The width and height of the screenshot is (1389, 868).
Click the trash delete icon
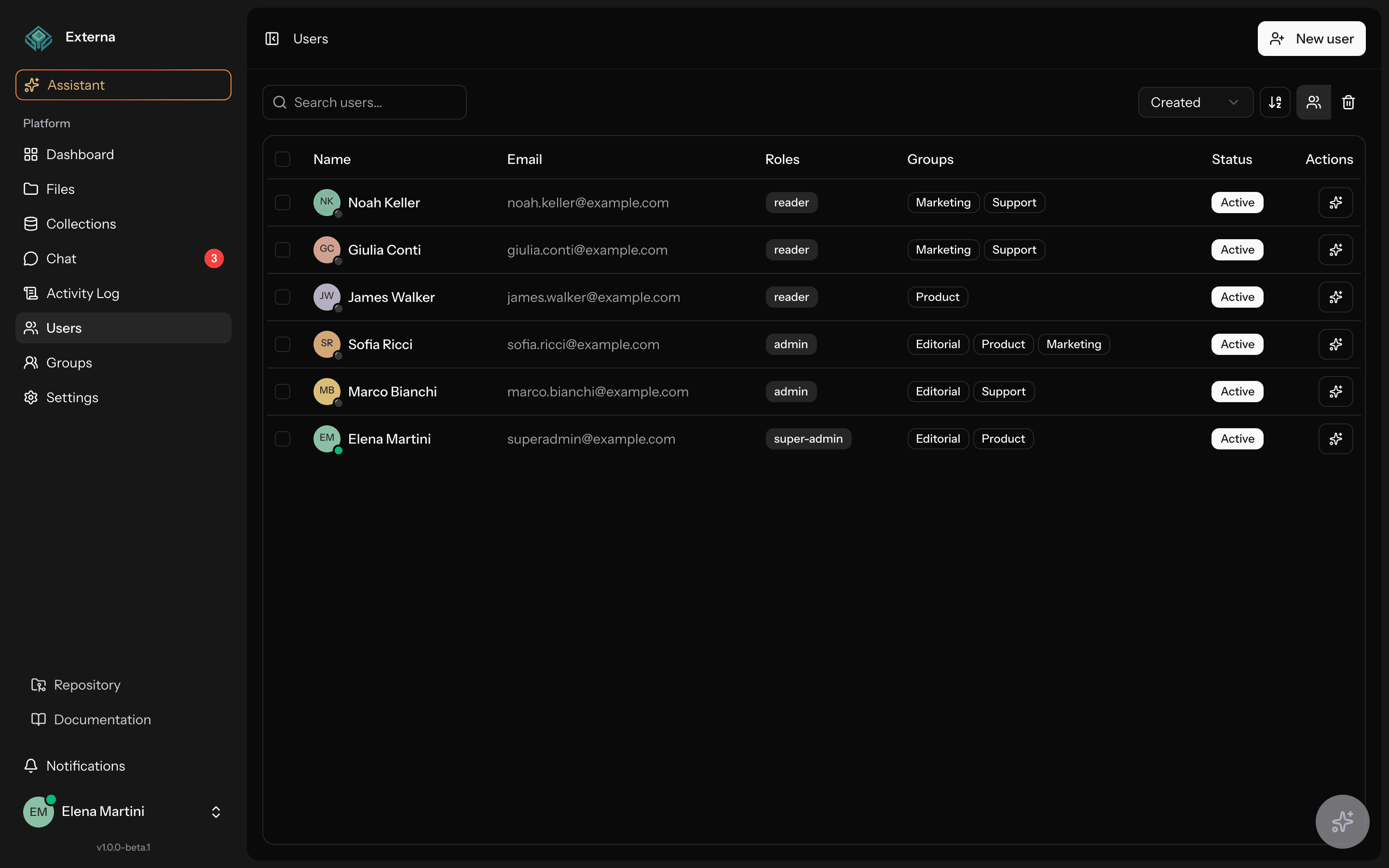(x=1348, y=102)
